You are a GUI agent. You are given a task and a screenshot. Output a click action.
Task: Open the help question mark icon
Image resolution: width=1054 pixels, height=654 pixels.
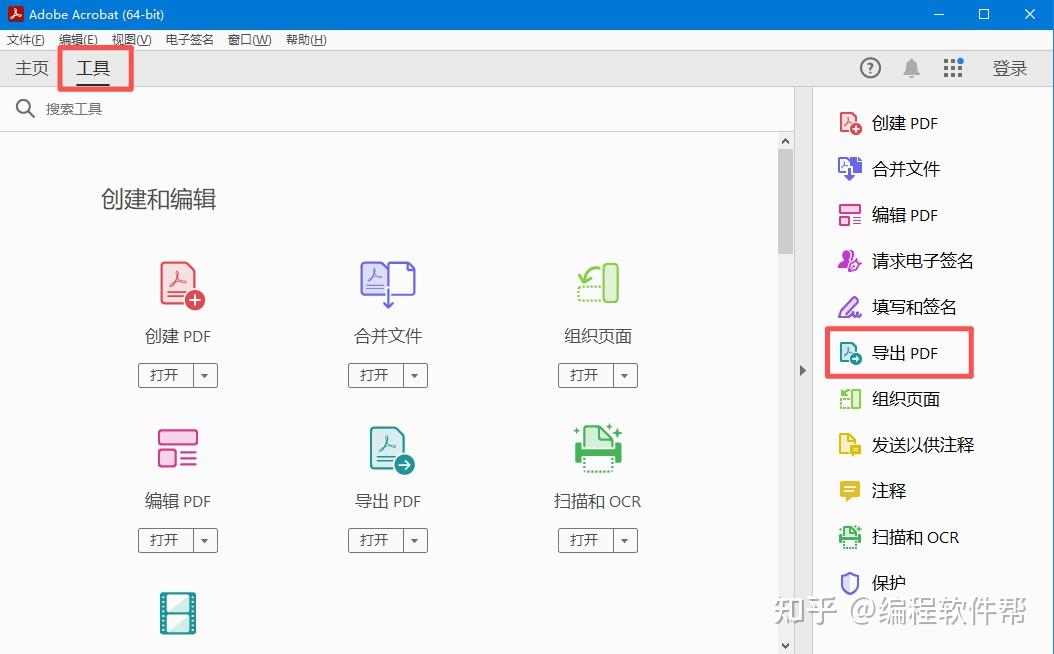[x=870, y=68]
